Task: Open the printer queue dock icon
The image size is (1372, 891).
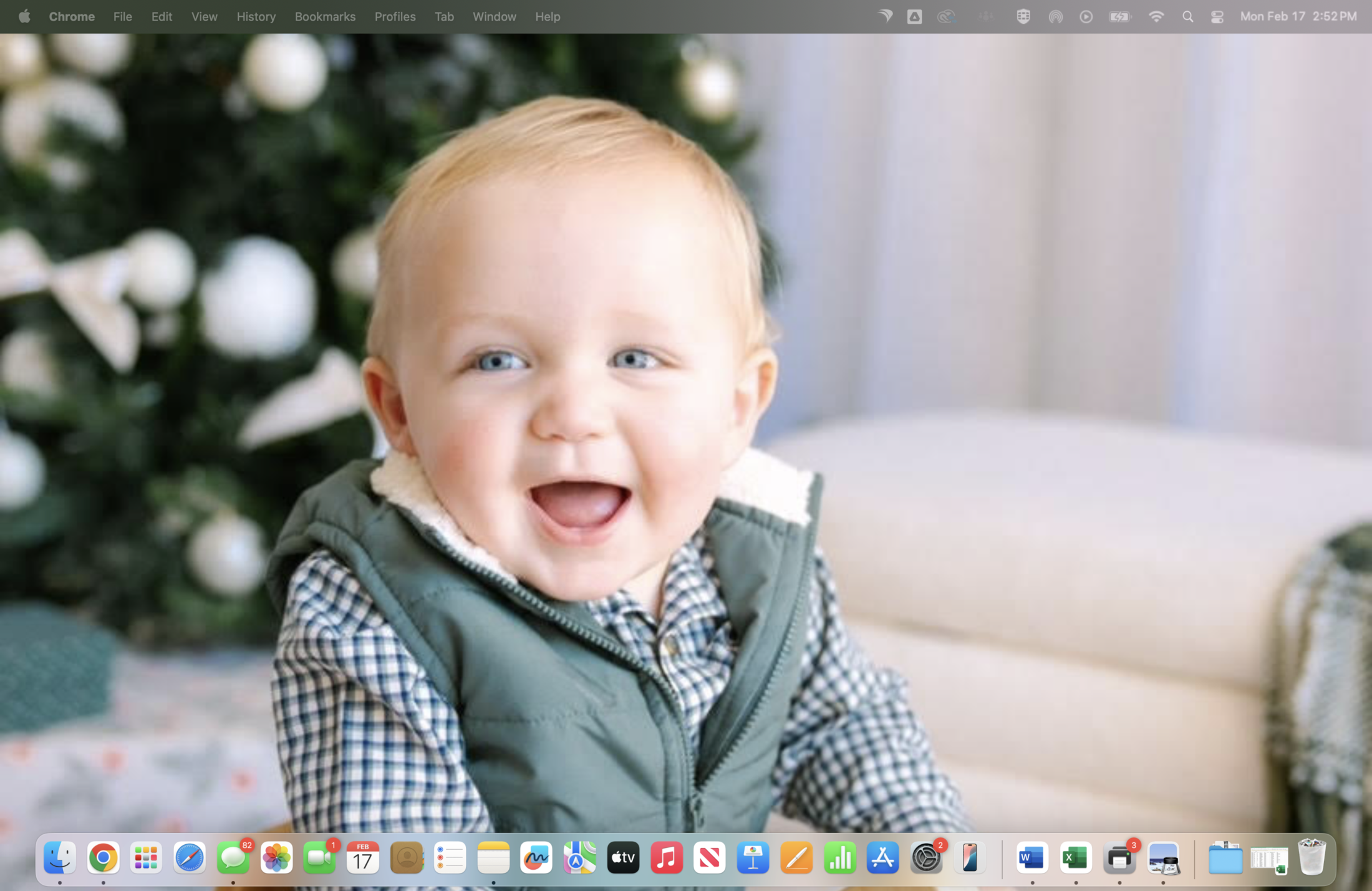Action: coord(1119,858)
